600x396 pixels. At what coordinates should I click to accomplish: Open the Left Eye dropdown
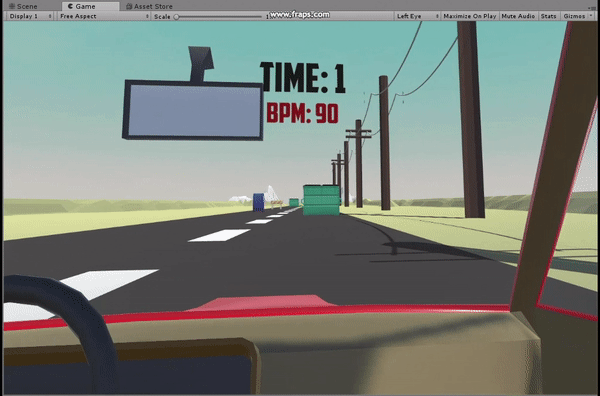[x=417, y=16]
